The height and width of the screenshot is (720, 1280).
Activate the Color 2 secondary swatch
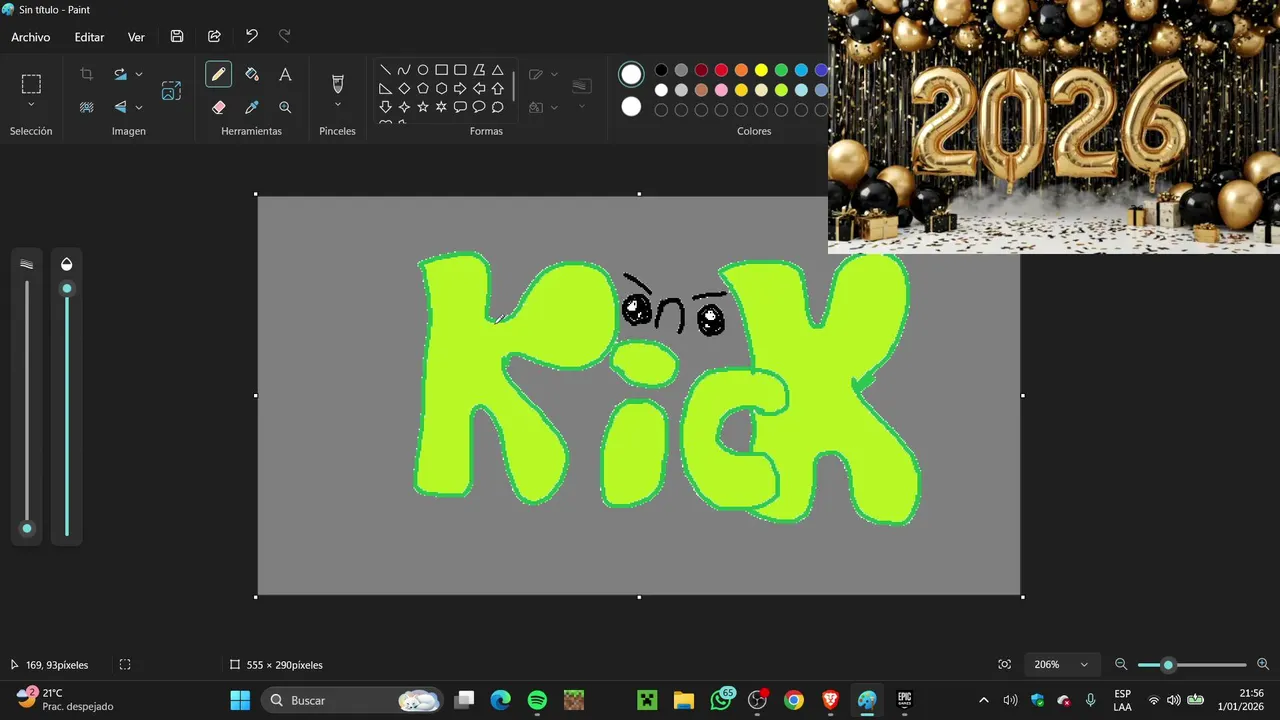[631, 106]
